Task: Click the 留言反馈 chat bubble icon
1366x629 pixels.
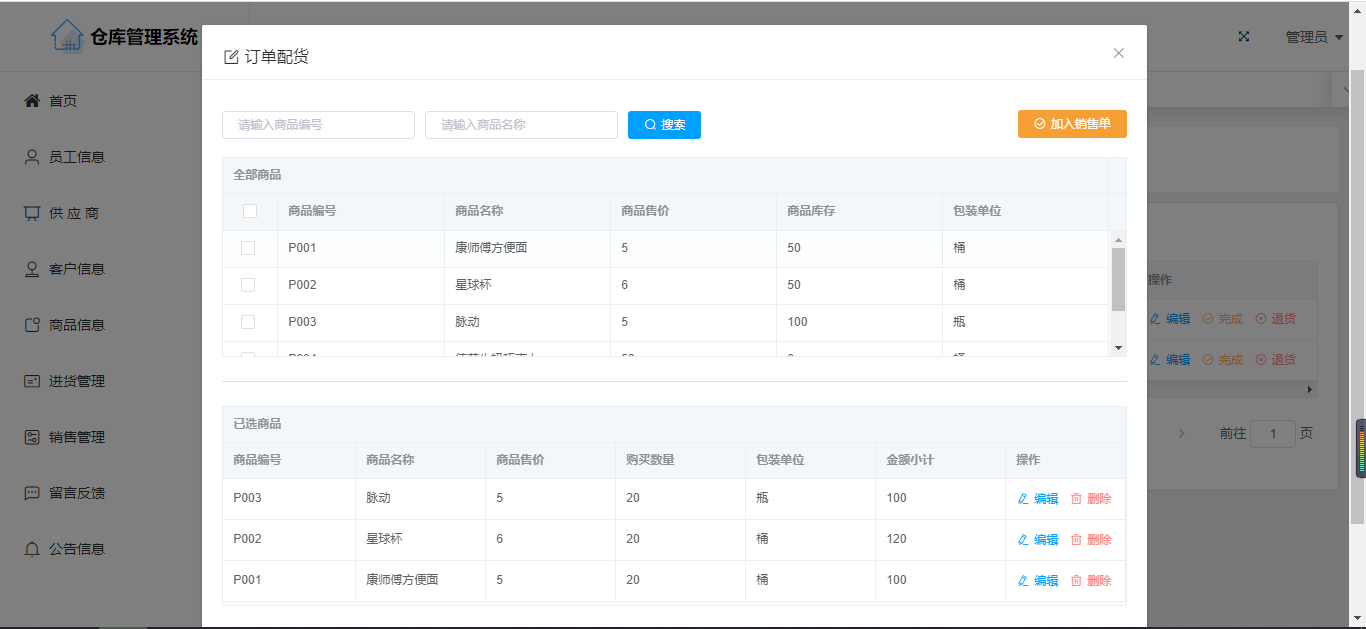Action: (x=32, y=493)
